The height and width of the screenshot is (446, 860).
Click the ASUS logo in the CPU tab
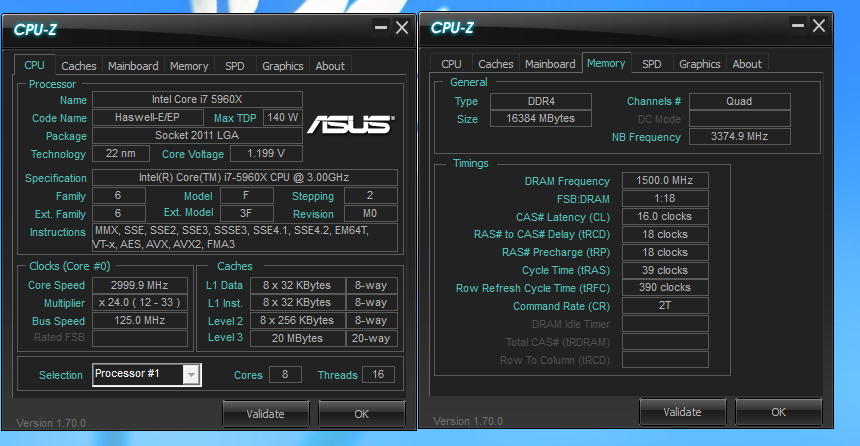[349, 124]
